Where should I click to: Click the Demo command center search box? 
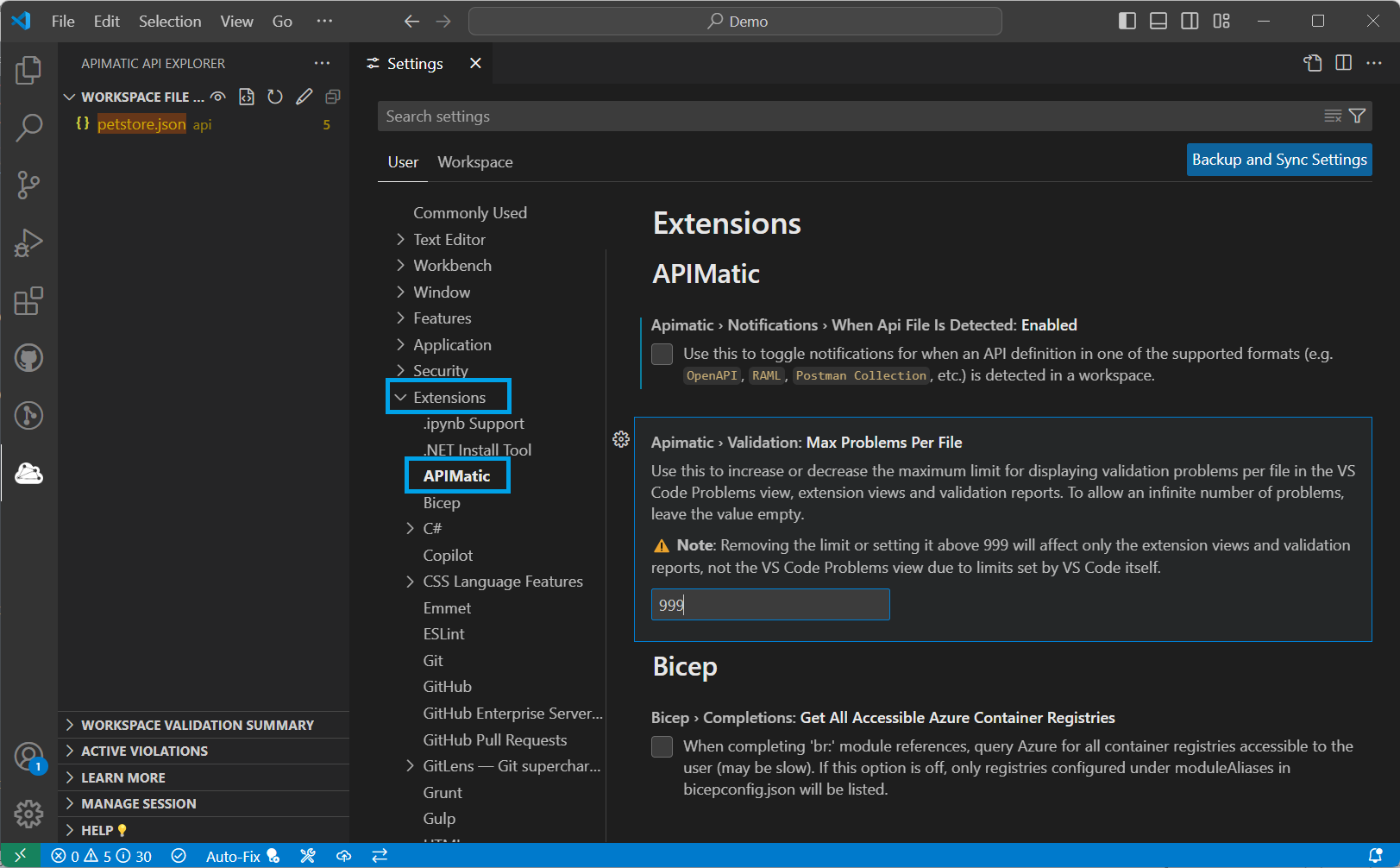[735, 22]
